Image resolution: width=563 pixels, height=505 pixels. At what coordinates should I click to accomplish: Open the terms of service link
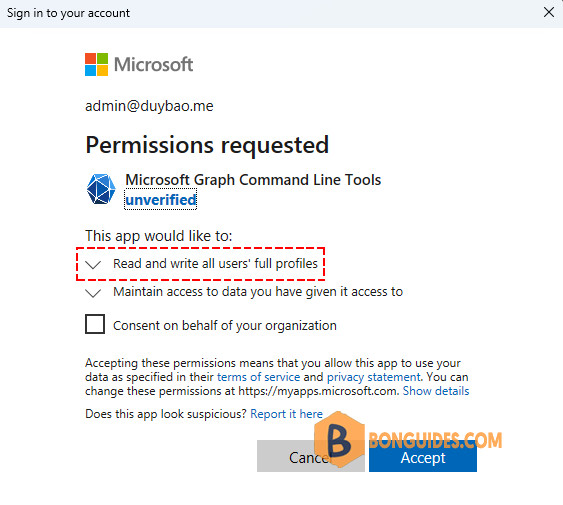258,377
